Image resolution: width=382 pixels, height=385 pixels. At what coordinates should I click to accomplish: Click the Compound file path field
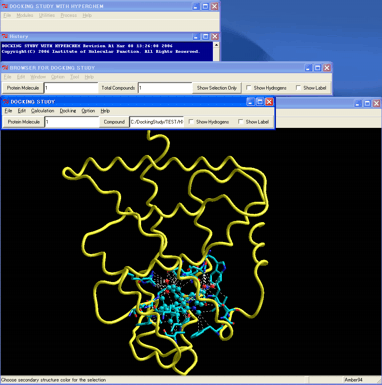pyautogui.click(x=156, y=122)
